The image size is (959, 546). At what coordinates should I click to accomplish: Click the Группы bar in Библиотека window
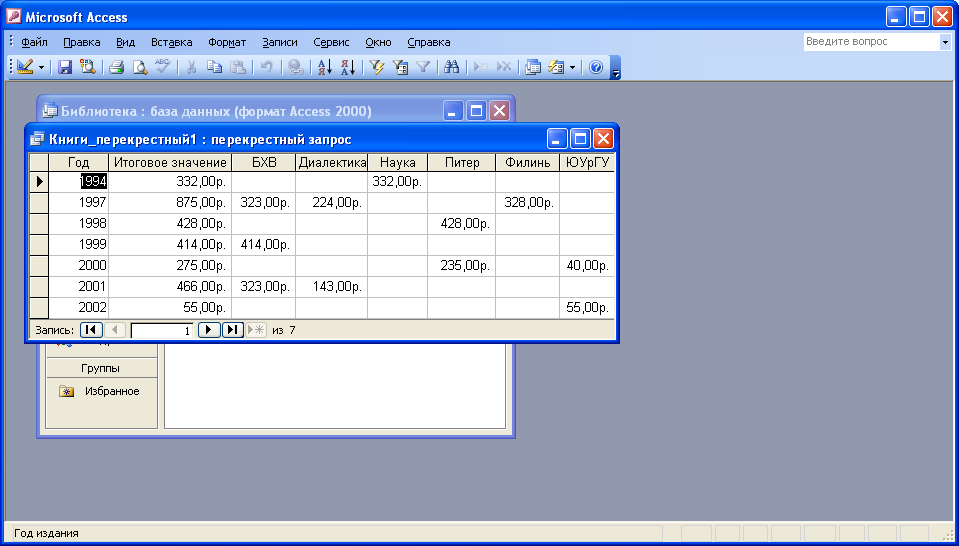(x=102, y=368)
